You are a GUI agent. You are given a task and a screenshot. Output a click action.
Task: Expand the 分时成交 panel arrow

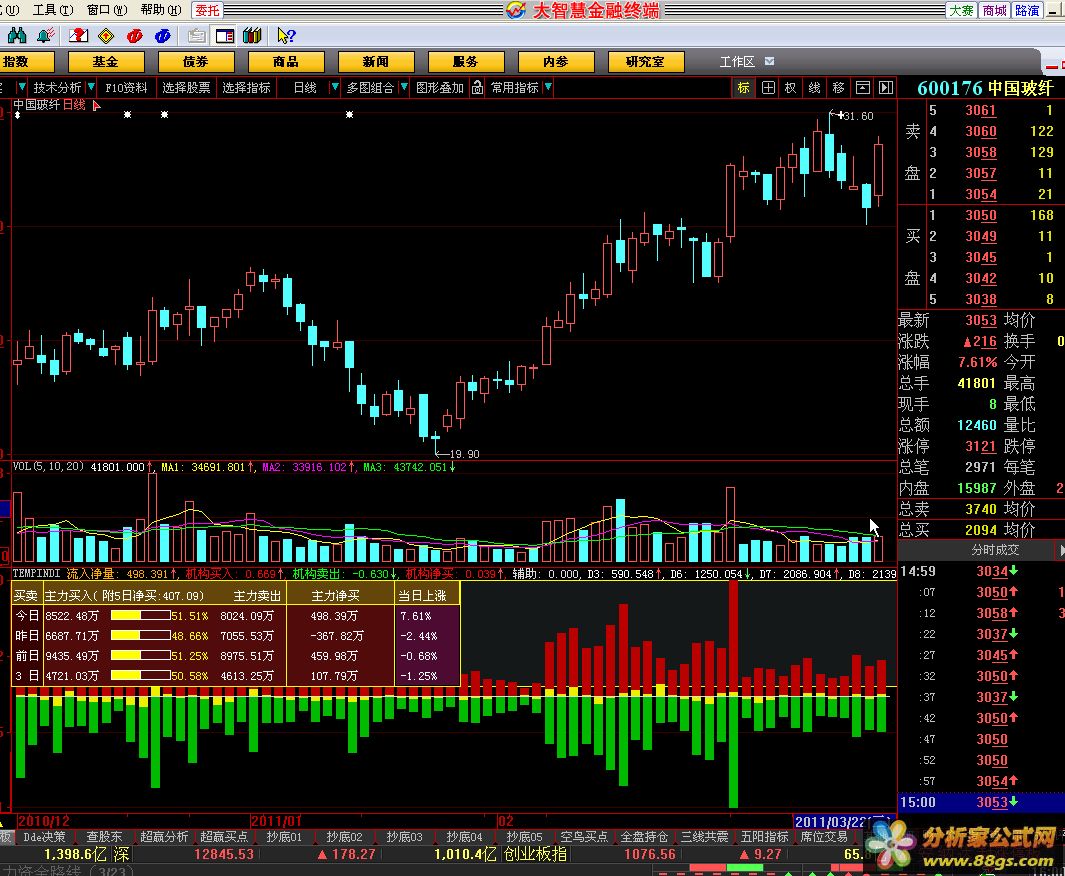pyautogui.click(x=1061, y=549)
